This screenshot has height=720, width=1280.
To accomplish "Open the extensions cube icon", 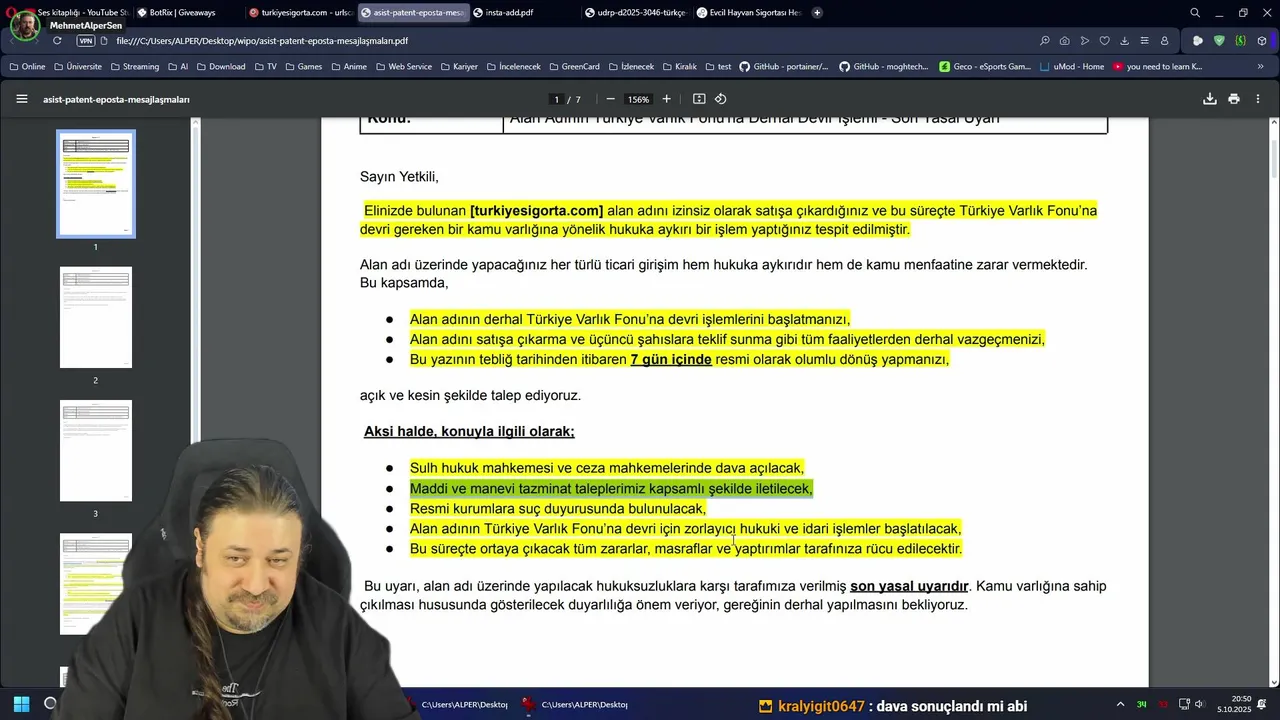I will coord(1262,41).
